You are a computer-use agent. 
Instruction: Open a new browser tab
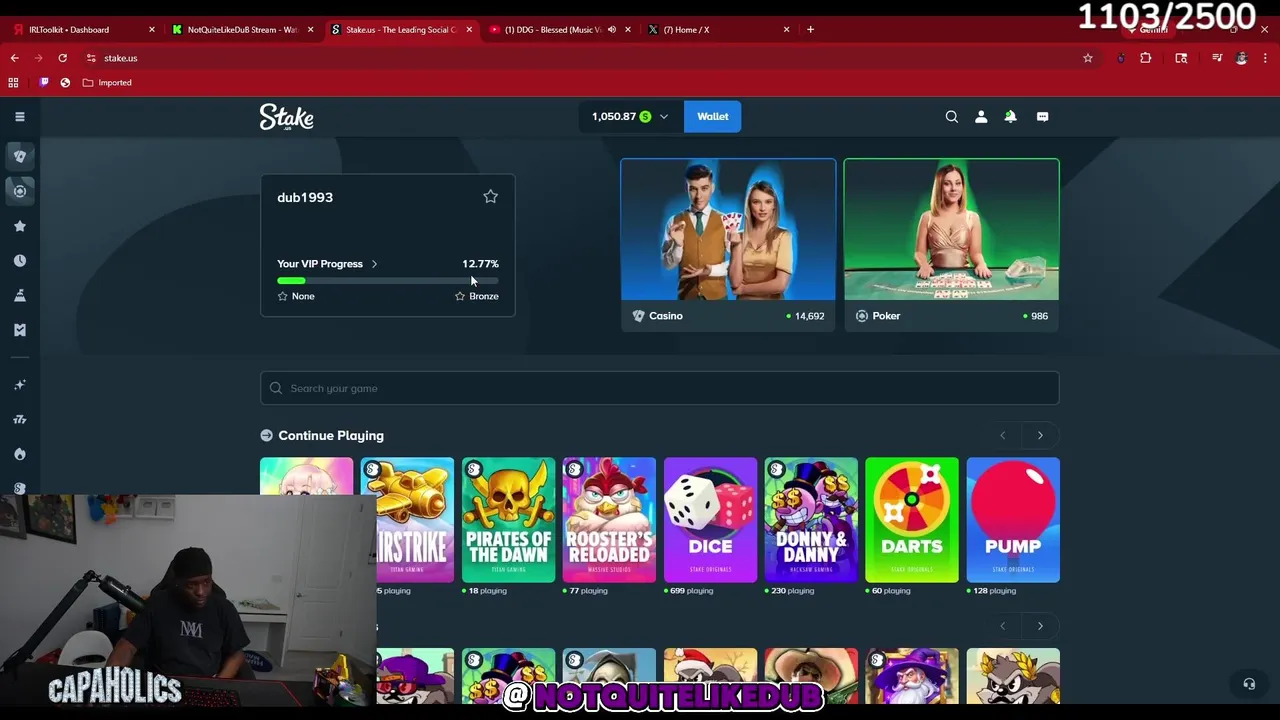click(x=810, y=30)
